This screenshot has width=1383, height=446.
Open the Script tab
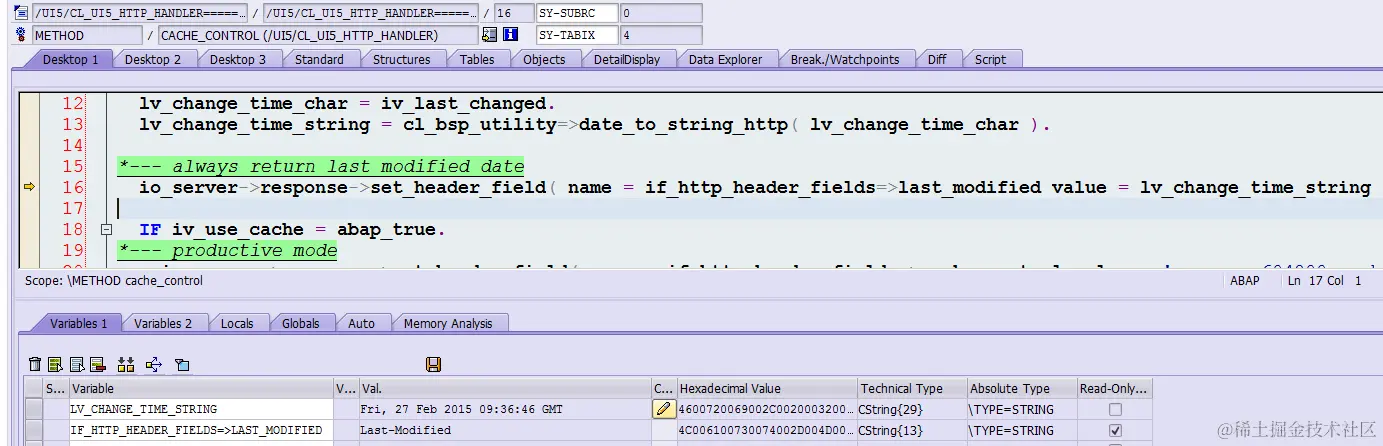(x=990, y=59)
